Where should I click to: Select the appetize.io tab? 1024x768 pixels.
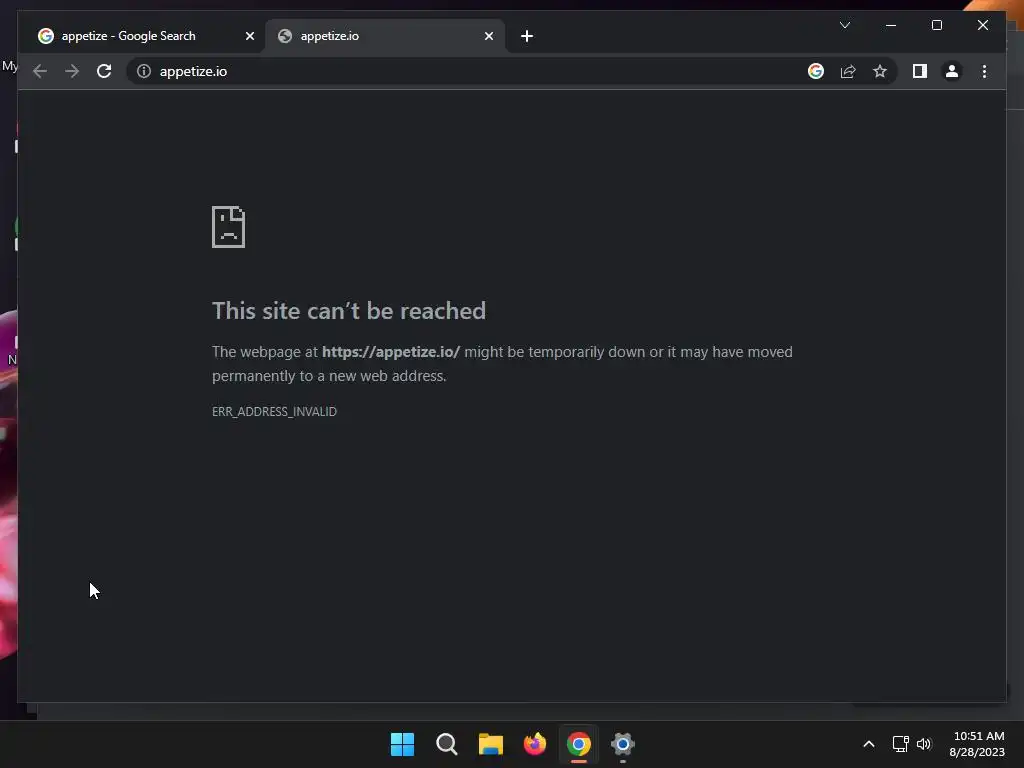[x=384, y=36]
